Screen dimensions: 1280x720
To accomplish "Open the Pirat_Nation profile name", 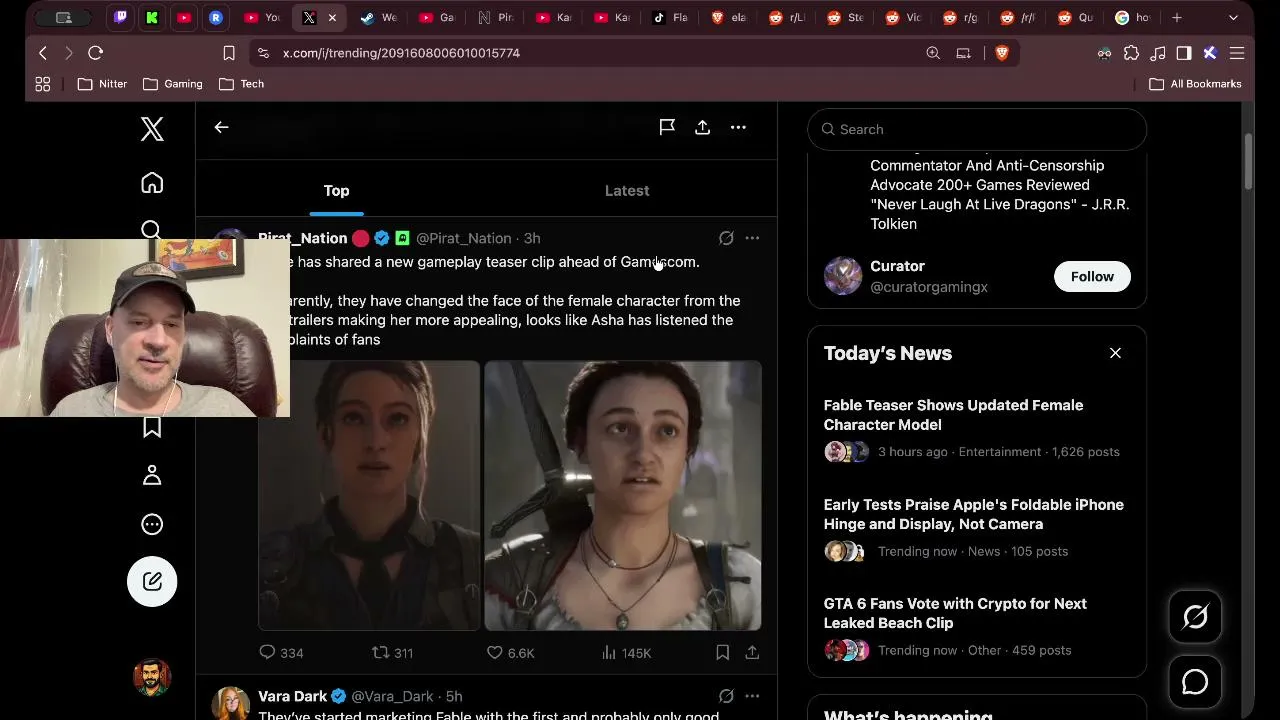I will pos(302,238).
